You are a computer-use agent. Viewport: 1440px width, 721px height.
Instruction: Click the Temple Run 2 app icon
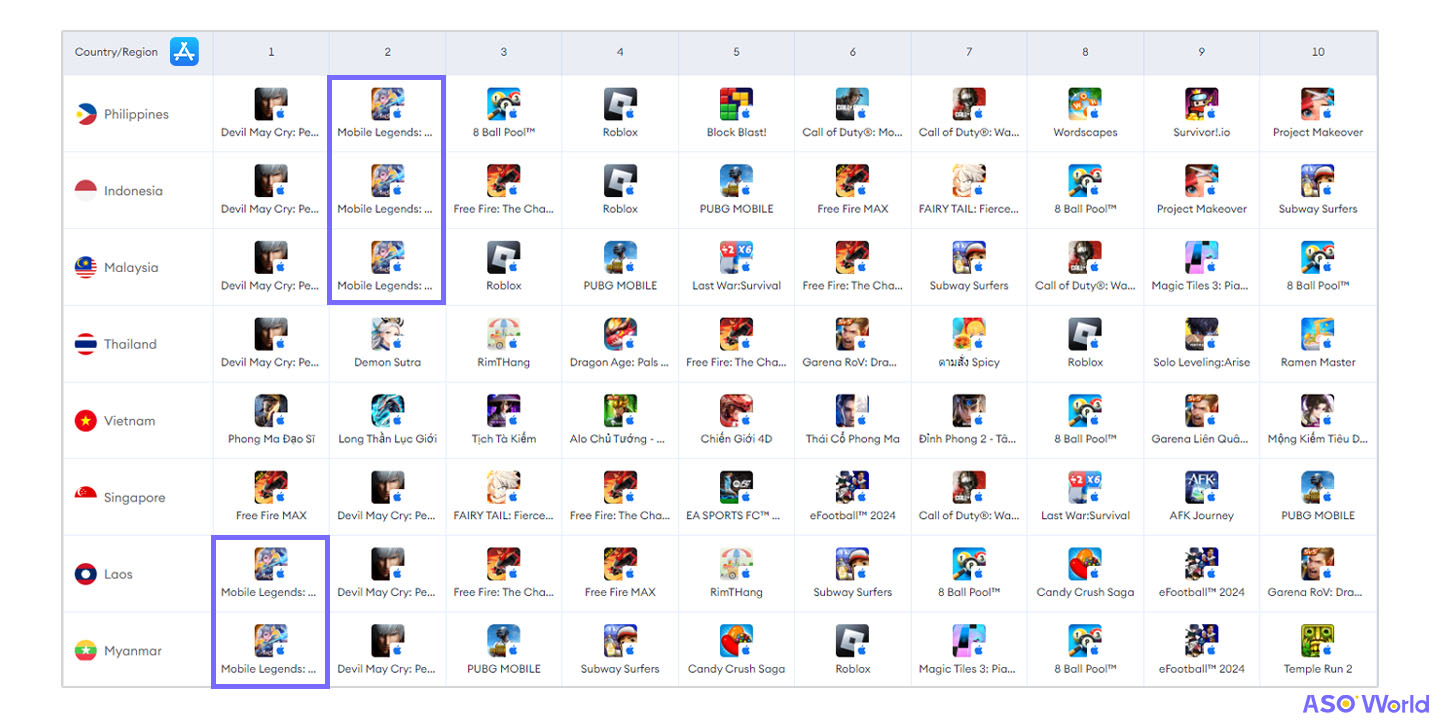(x=1318, y=641)
